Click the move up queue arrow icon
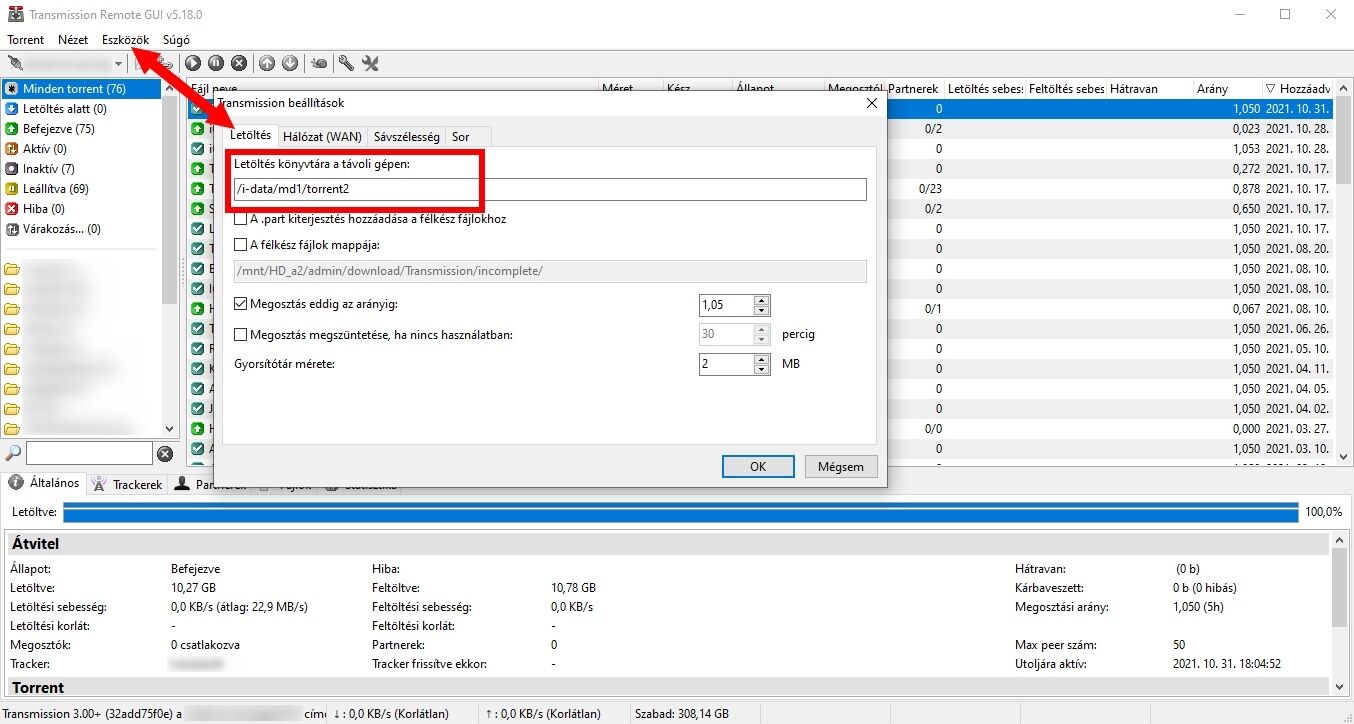 (267, 63)
